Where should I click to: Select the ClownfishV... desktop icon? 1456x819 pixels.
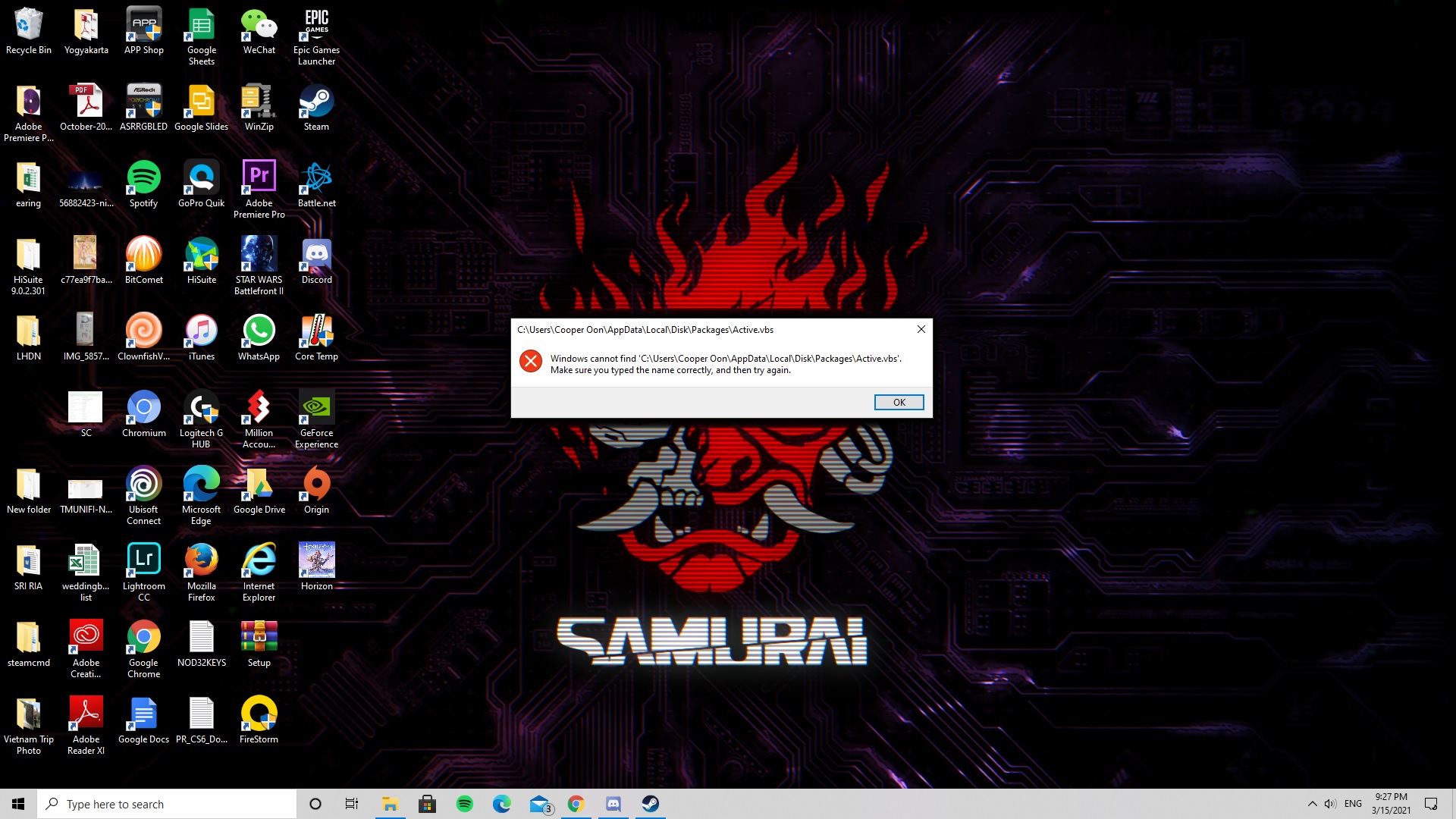[x=143, y=338]
